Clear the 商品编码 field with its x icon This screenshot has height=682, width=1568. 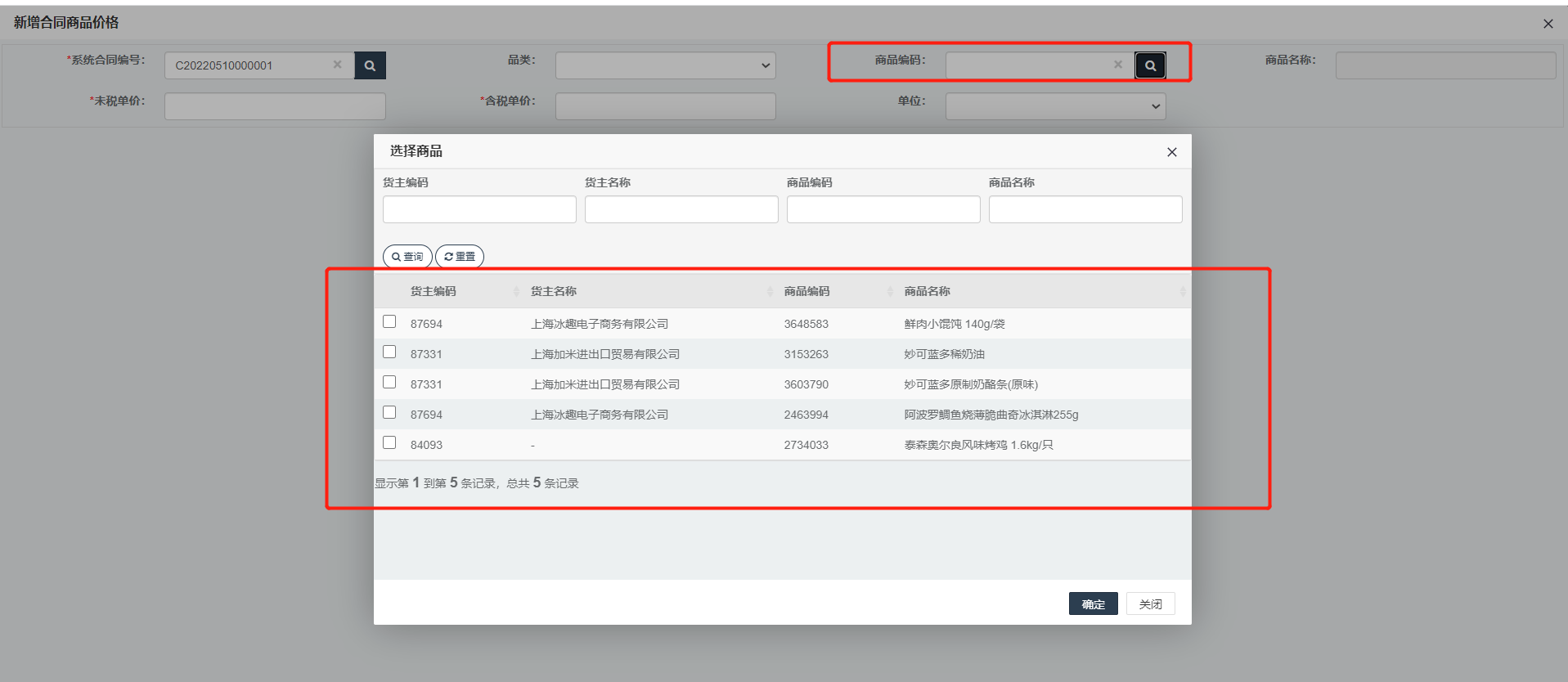(1118, 65)
